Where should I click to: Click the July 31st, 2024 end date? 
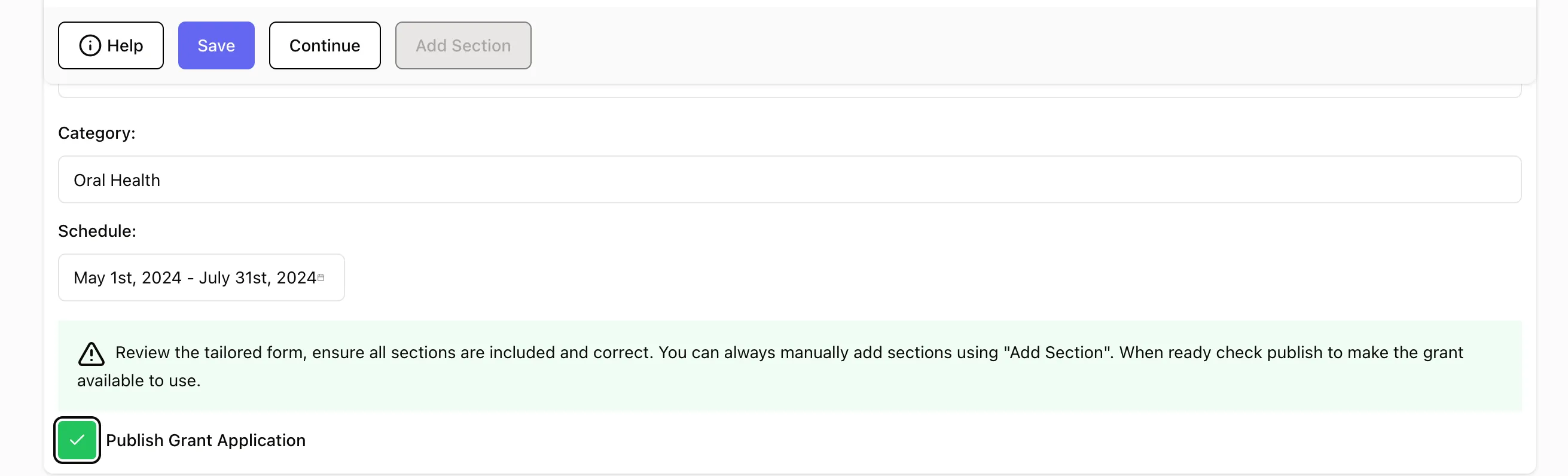pos(258,277)
